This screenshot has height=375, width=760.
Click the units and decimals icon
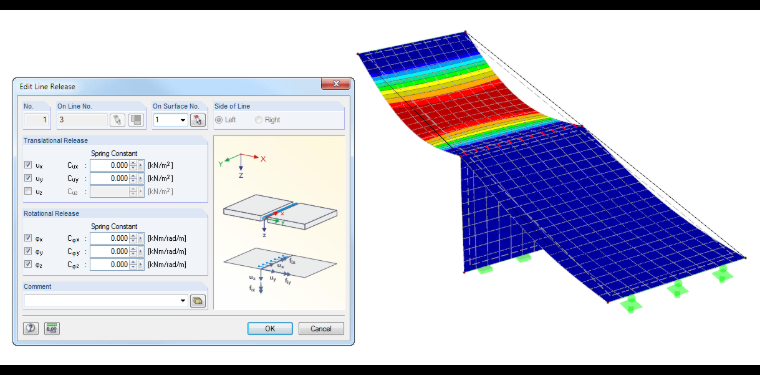tap(51, 328)
